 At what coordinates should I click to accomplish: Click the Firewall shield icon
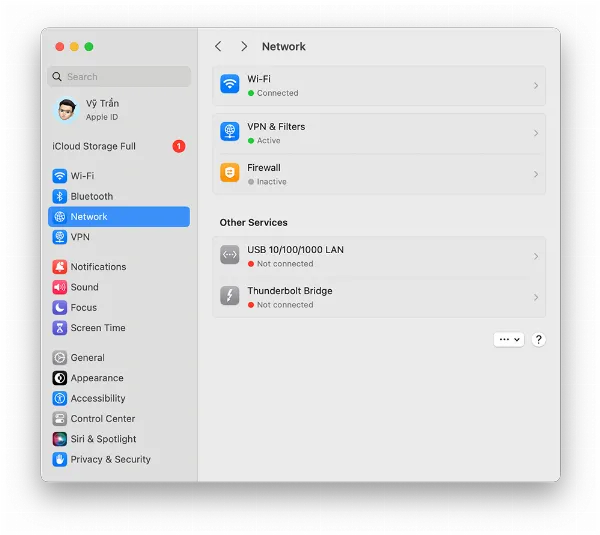point(230,174)
